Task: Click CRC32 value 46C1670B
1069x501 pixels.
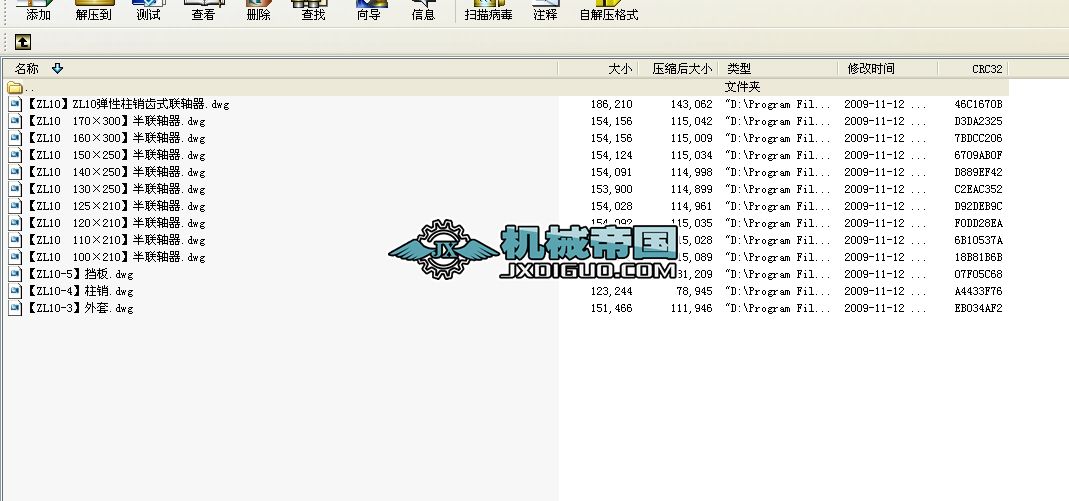Action: pos(978,104)
